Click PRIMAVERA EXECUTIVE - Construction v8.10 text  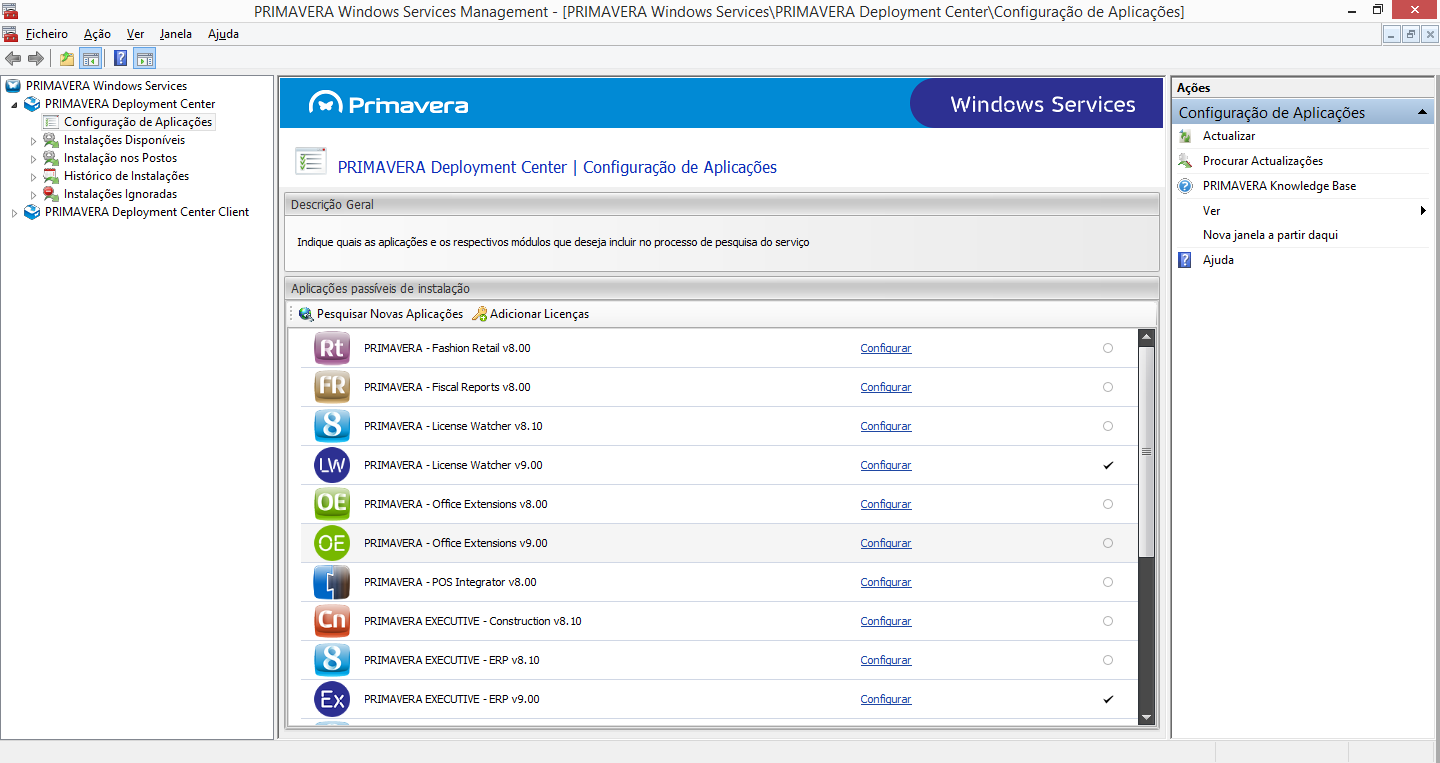click(472, 621)
